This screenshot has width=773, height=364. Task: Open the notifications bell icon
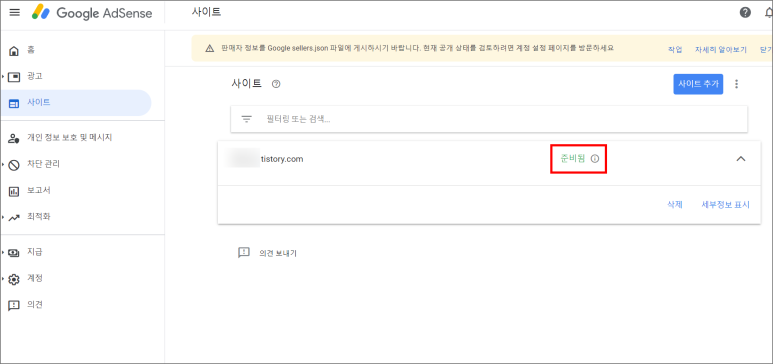click(769, 13)
